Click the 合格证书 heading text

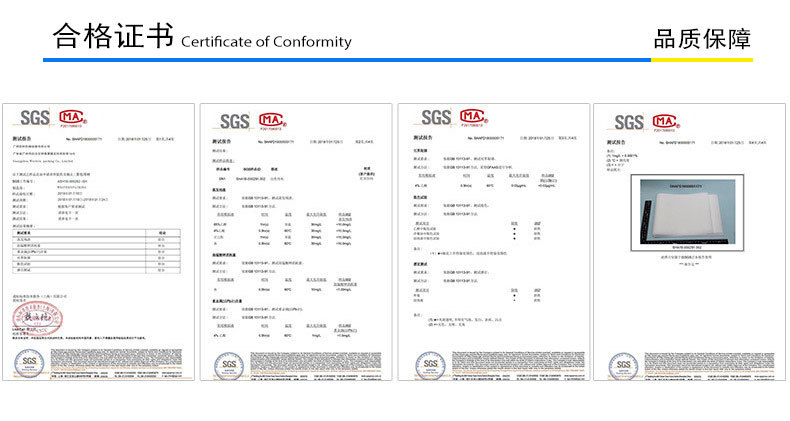click(x=113, y=36)
